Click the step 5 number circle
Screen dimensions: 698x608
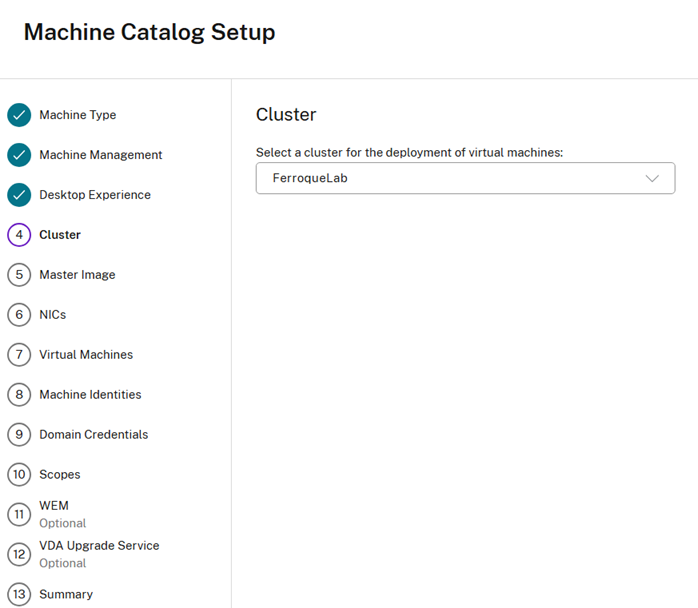click(19, 275)
